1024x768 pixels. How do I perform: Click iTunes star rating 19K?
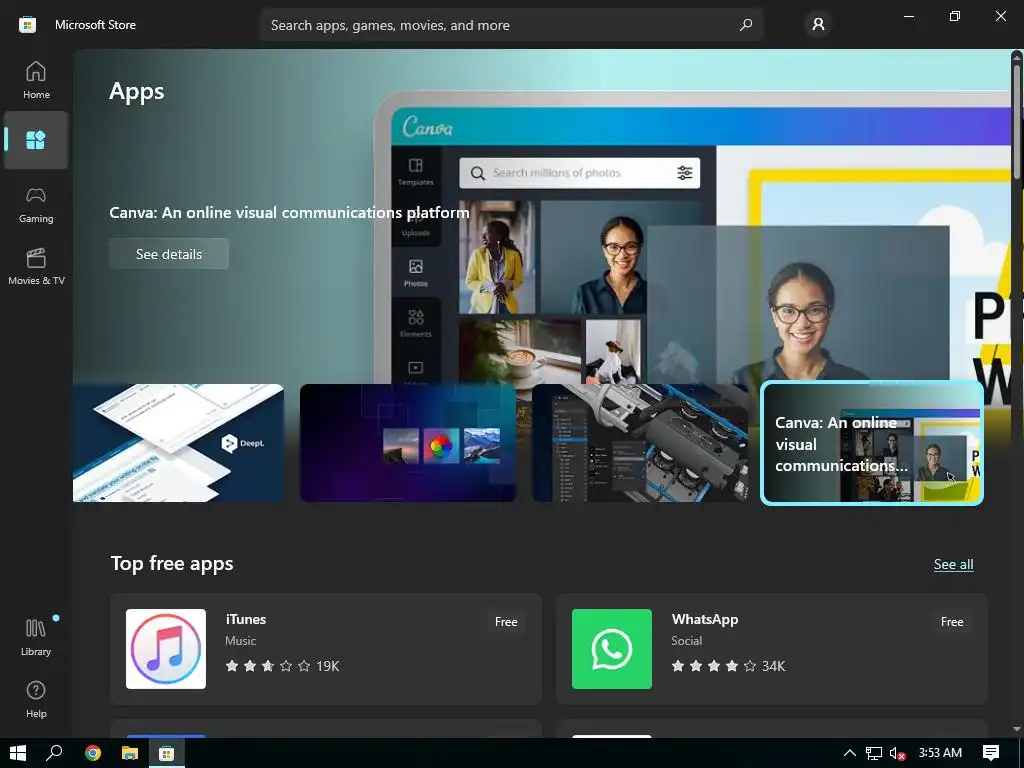(282, 666)
